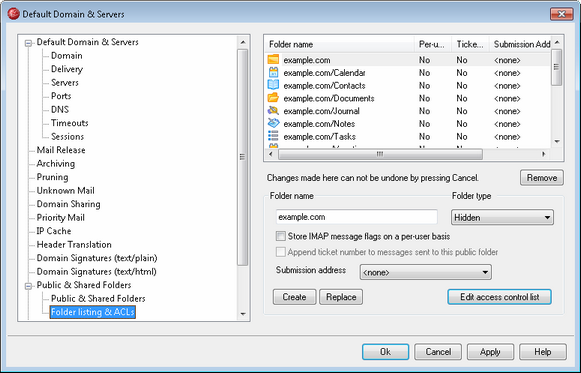The height and width of the screenshot is (373, 581).
Task: Confirm with the Ok button
Action: click(x=385, y=352)
